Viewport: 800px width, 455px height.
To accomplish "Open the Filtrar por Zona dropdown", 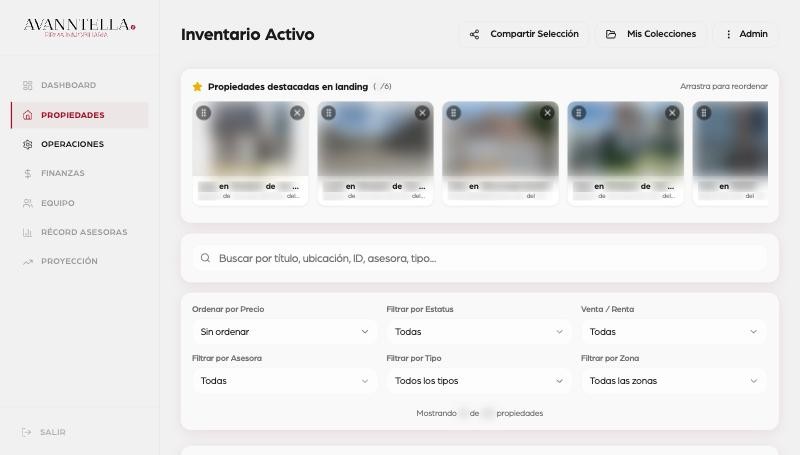I will 673,381.
